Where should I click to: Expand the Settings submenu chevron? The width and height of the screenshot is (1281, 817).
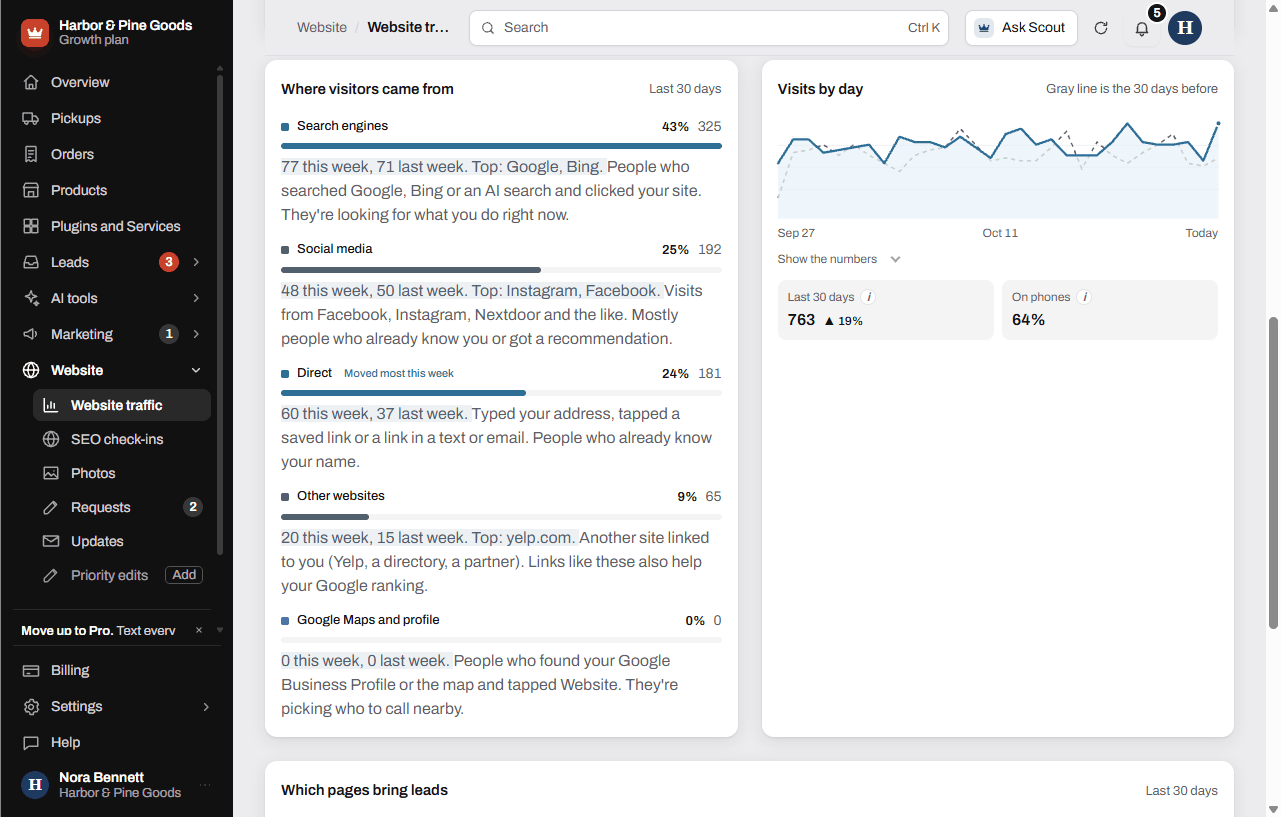coord(206,706)
